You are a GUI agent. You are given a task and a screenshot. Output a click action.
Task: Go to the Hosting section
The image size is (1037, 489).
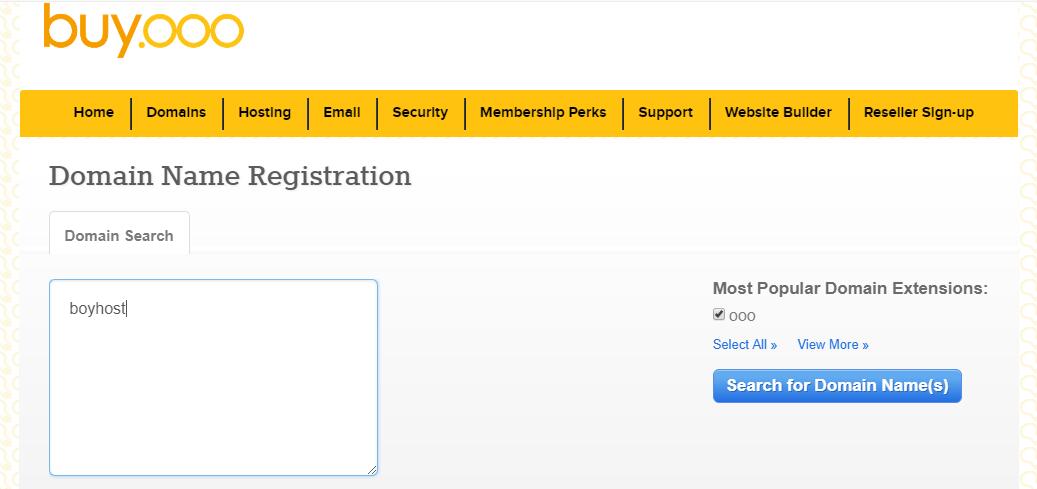(x=265, y=112)
